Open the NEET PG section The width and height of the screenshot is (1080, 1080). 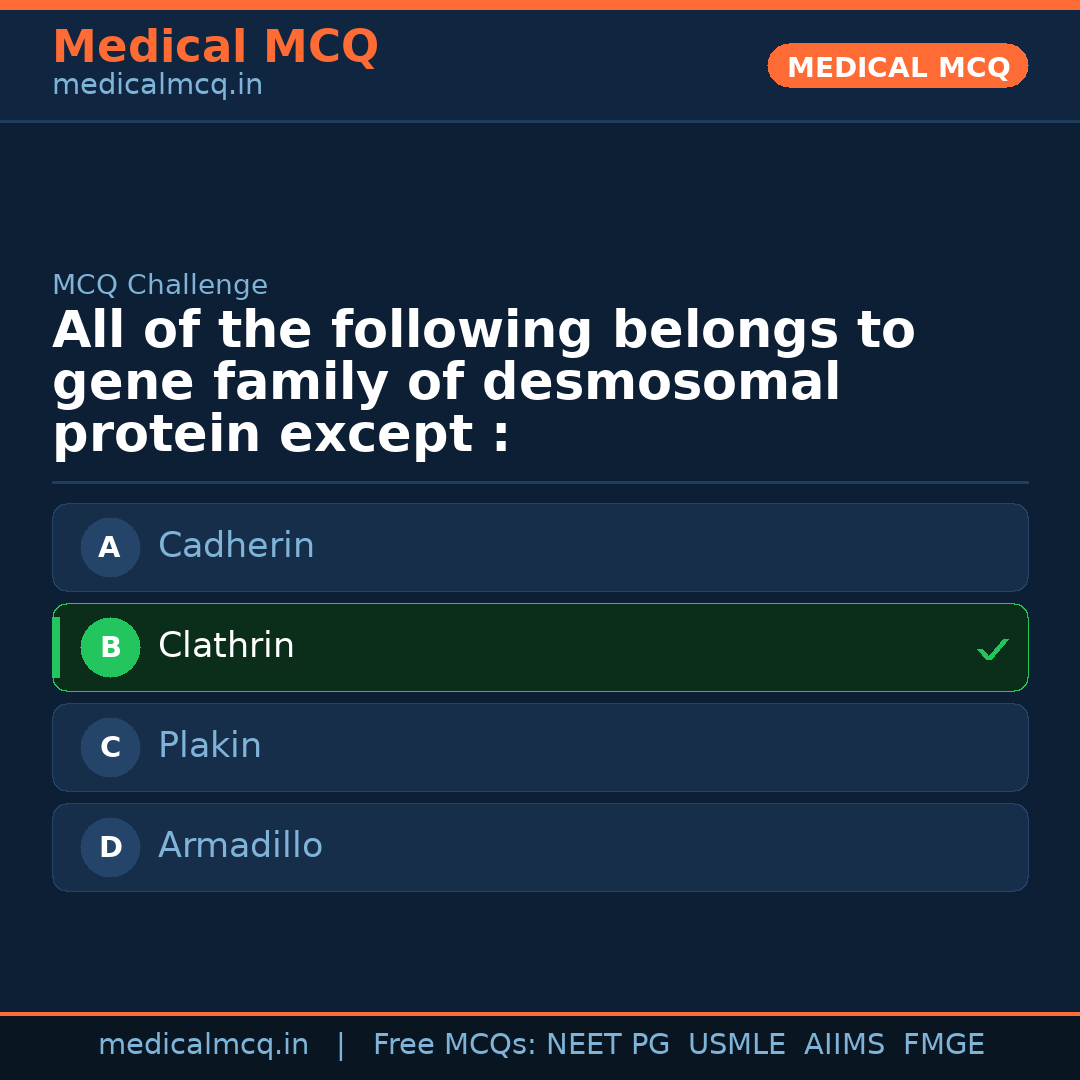[607, 1043]
